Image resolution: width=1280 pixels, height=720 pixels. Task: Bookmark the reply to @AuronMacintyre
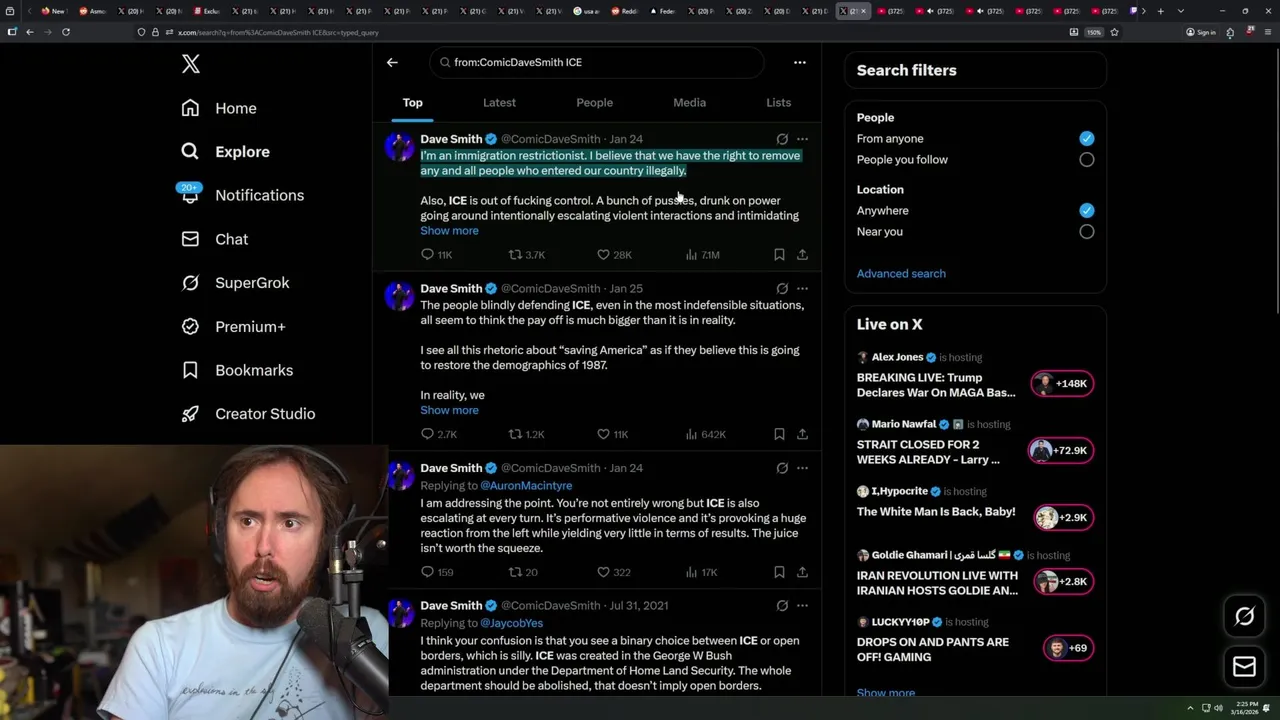pyautogui.click(x=779, y=572)
